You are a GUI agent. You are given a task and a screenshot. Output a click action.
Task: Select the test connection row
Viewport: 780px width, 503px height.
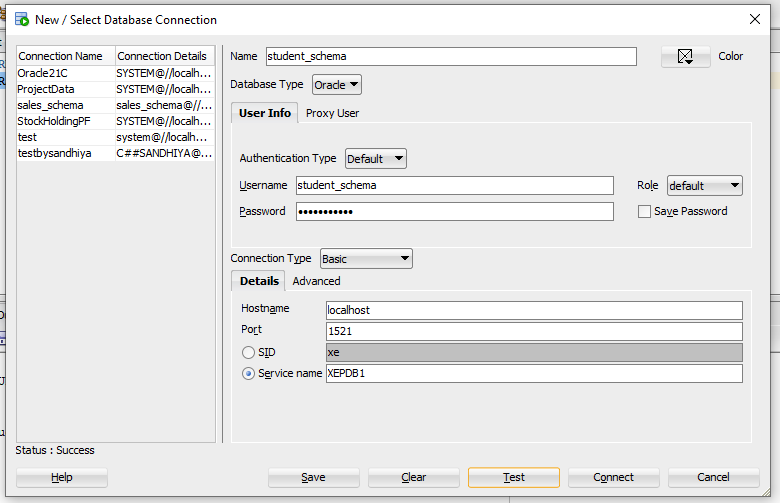coord(115,137)
